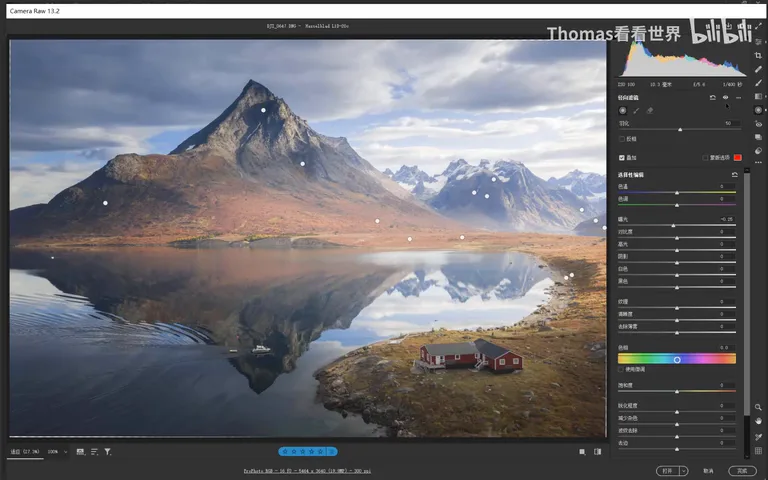This screenshot has width=768, height=480.
Task: Open more image settings (three dots) in toolbar
Action: [x=758, y=163]
